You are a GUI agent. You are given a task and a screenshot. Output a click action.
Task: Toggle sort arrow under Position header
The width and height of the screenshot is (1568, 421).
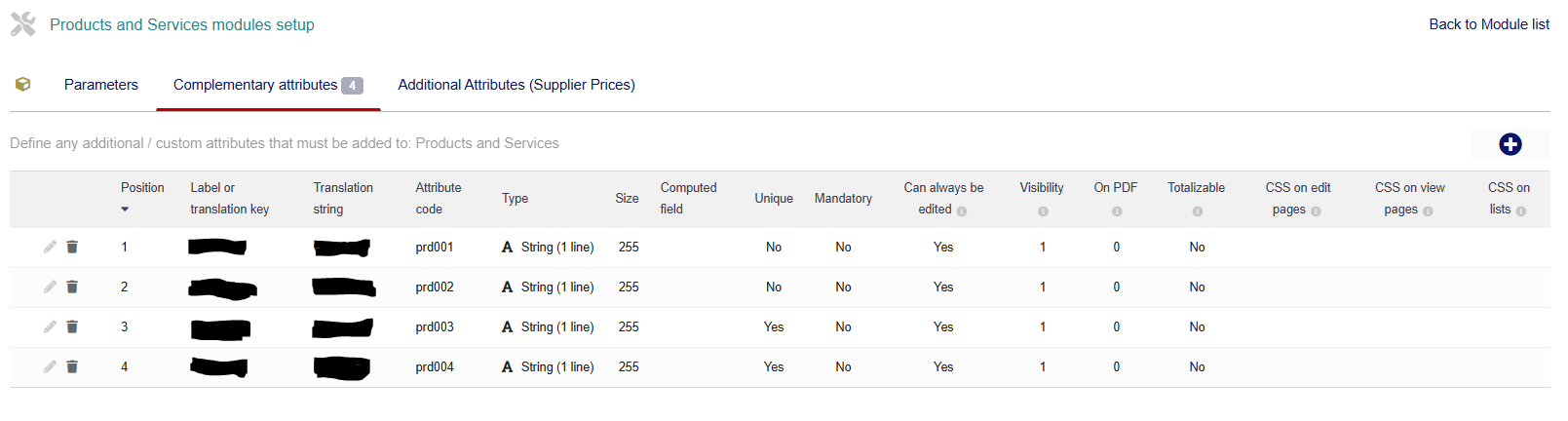125,210
